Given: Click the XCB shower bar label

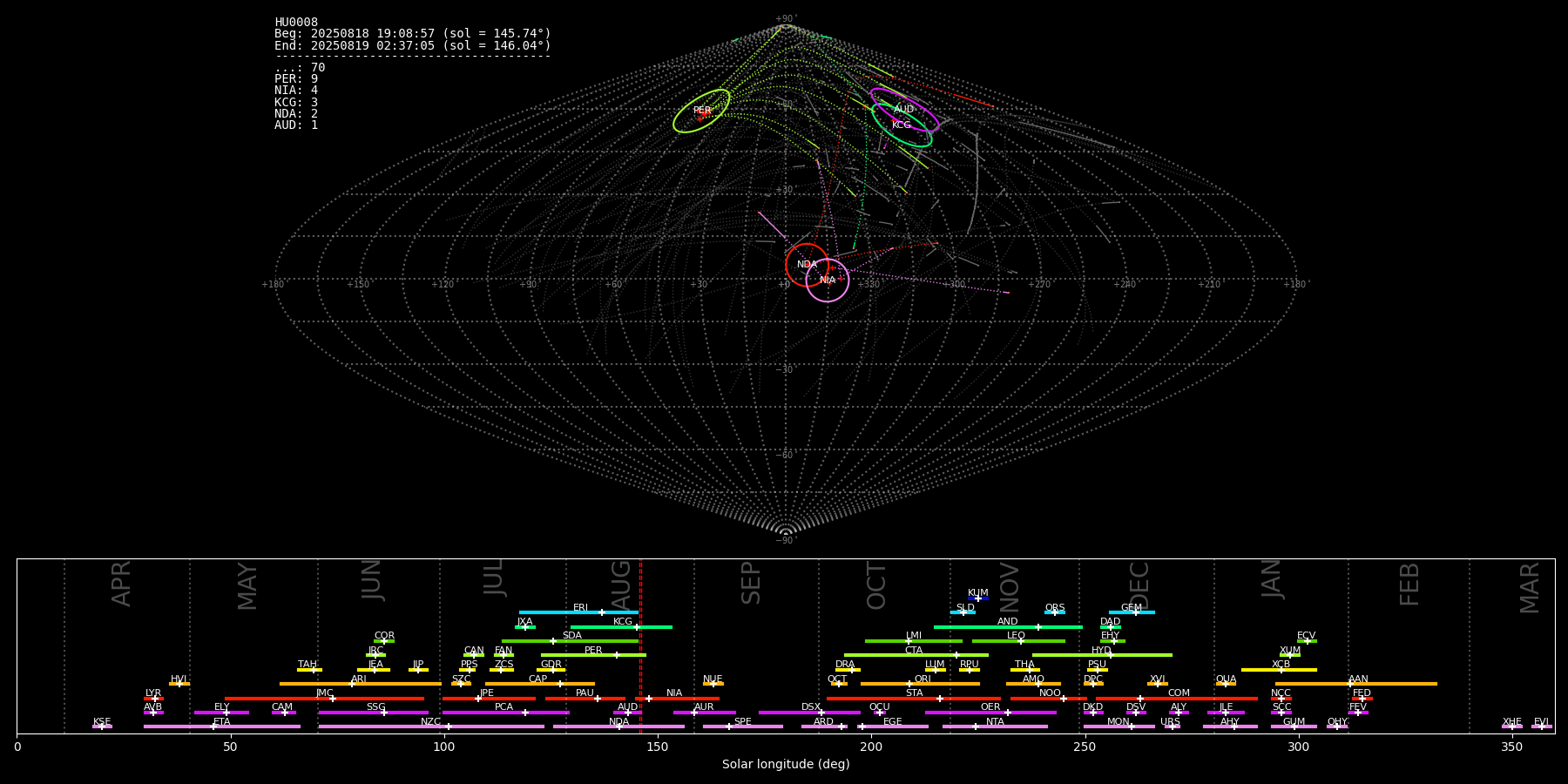Looking at the screenshot, I should click(x=1281, y=665).
